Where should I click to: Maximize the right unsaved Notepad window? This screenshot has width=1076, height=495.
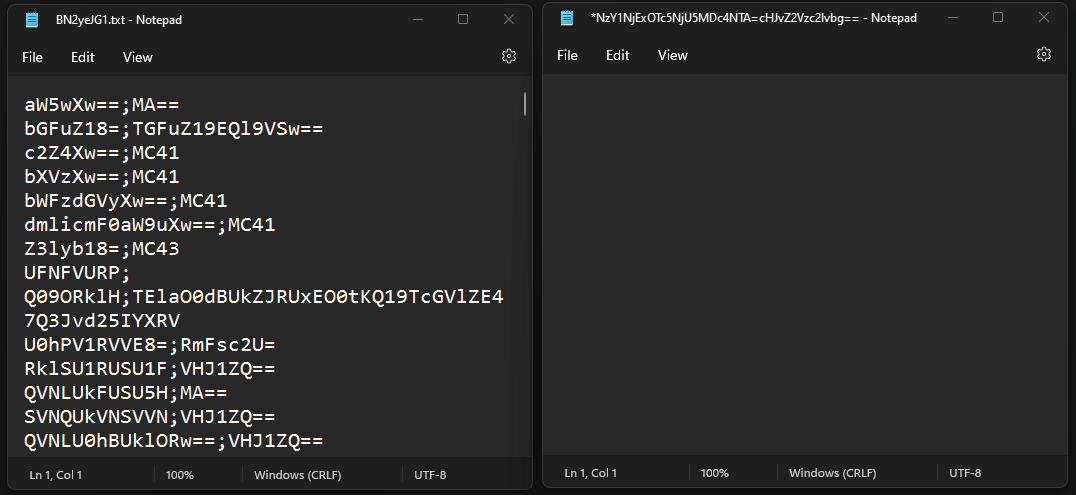pyautogui.click(x=998, y=17)
